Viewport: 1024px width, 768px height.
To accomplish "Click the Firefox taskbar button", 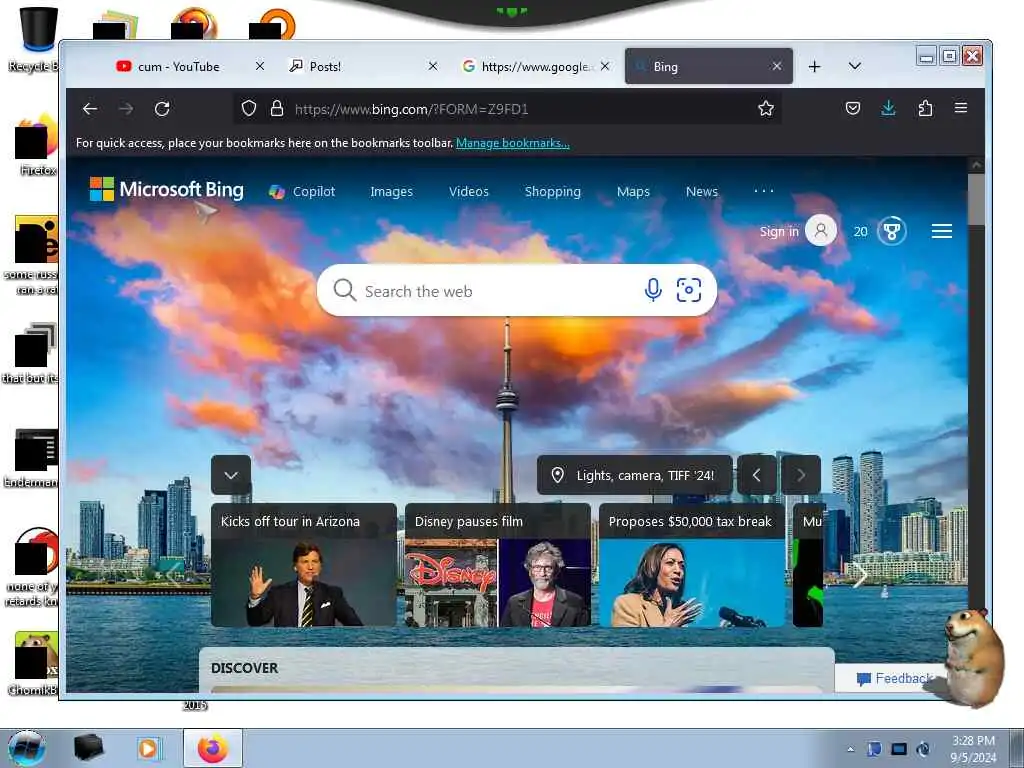I will point(213,748).
